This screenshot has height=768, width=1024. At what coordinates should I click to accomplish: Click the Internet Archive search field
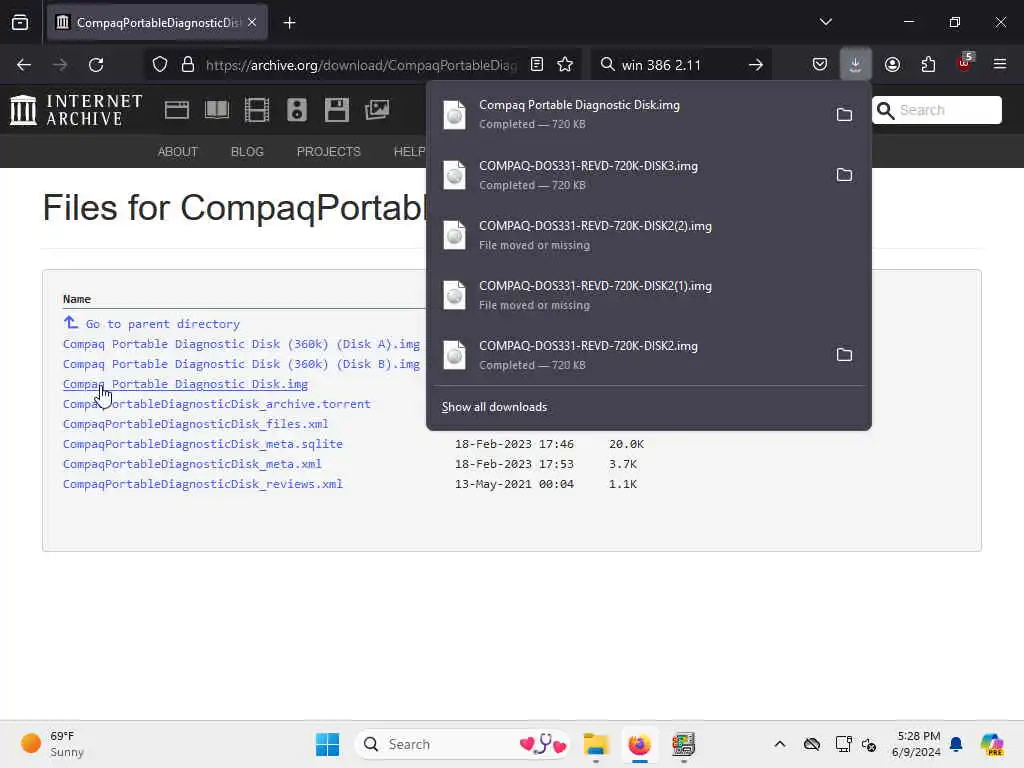(936, 110)
